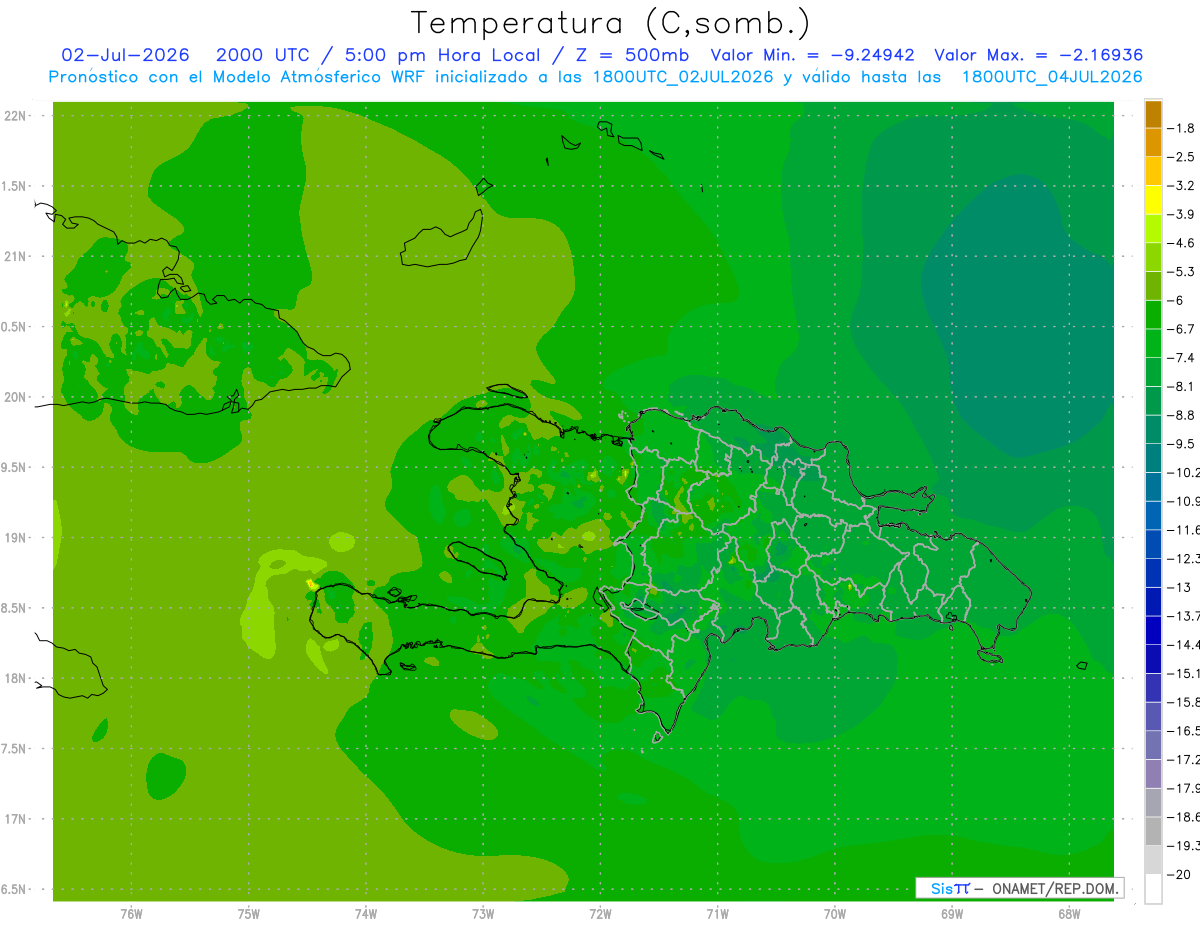Click the "20N" latitude axis label
The width and height of the screenshot is (1200, 927).
click(x=14, y=397)
